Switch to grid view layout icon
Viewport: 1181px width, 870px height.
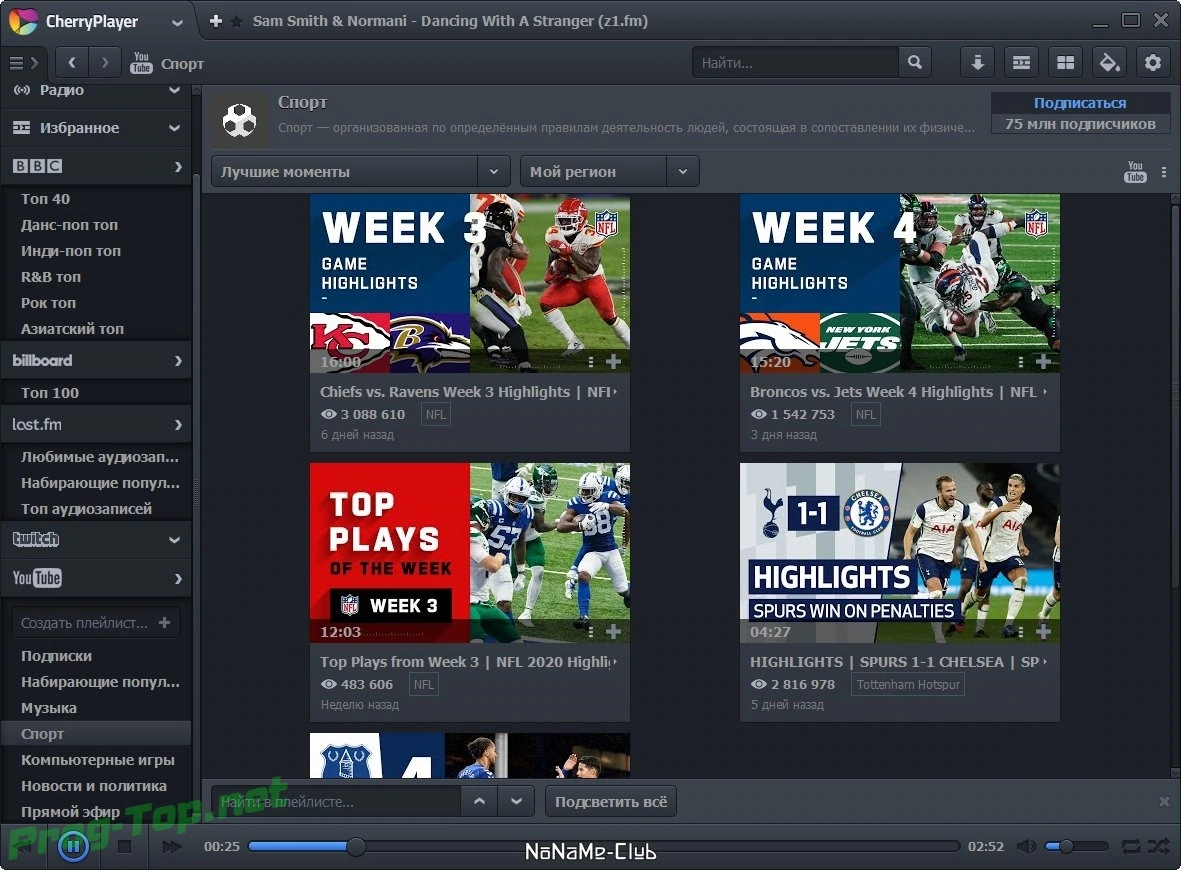(x=1065, y=63)
